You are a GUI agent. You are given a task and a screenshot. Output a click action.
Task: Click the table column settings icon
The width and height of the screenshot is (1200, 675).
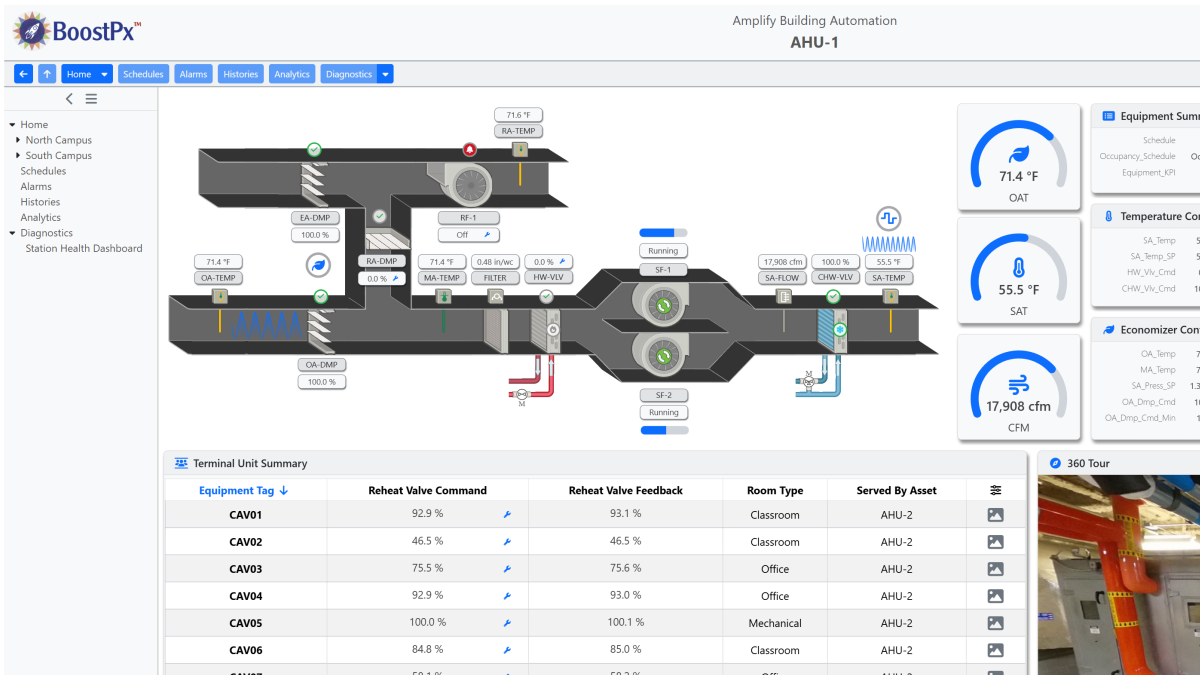995,490
